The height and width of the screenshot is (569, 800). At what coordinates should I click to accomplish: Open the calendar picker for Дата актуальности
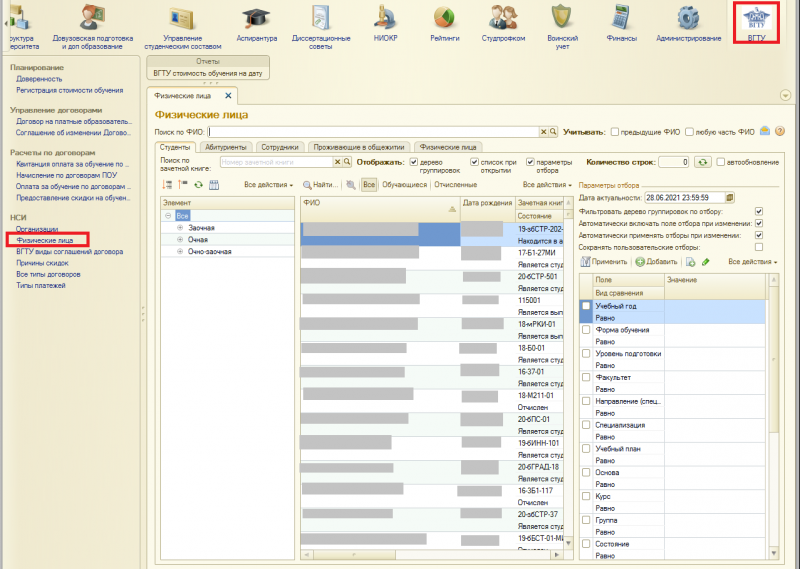[730, 197]
